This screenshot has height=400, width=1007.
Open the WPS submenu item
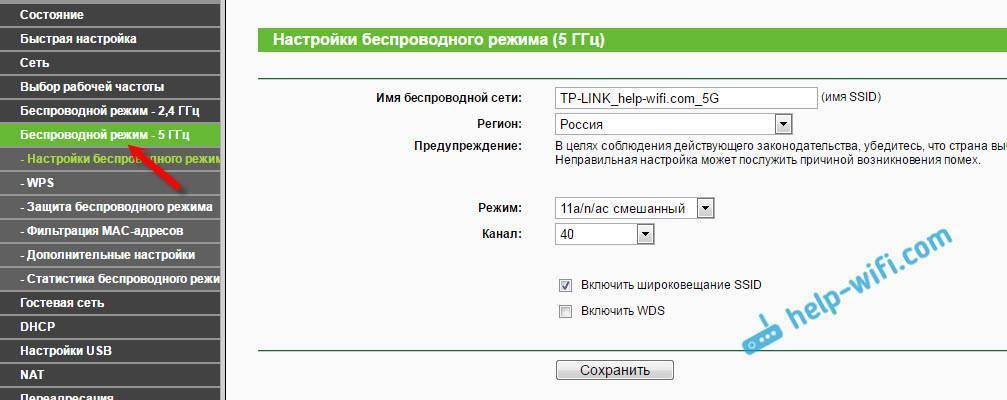click(x=41, y=184)
